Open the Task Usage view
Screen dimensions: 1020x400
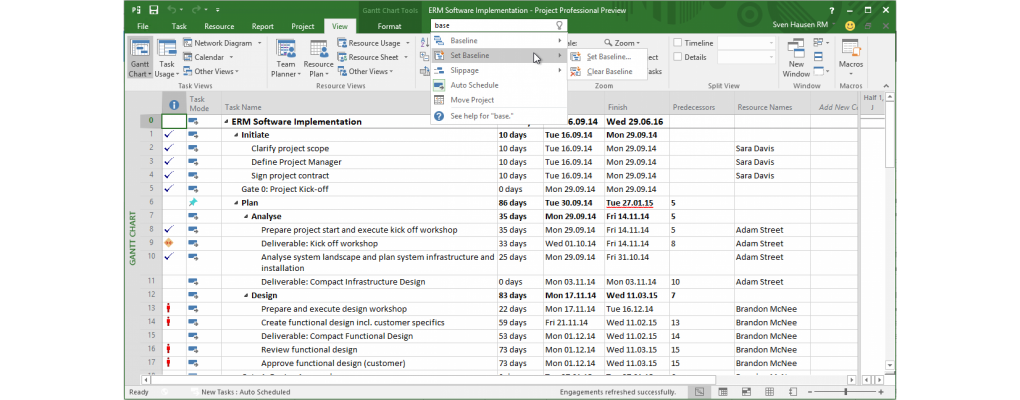pyautogui.click(x=167, y=59)
